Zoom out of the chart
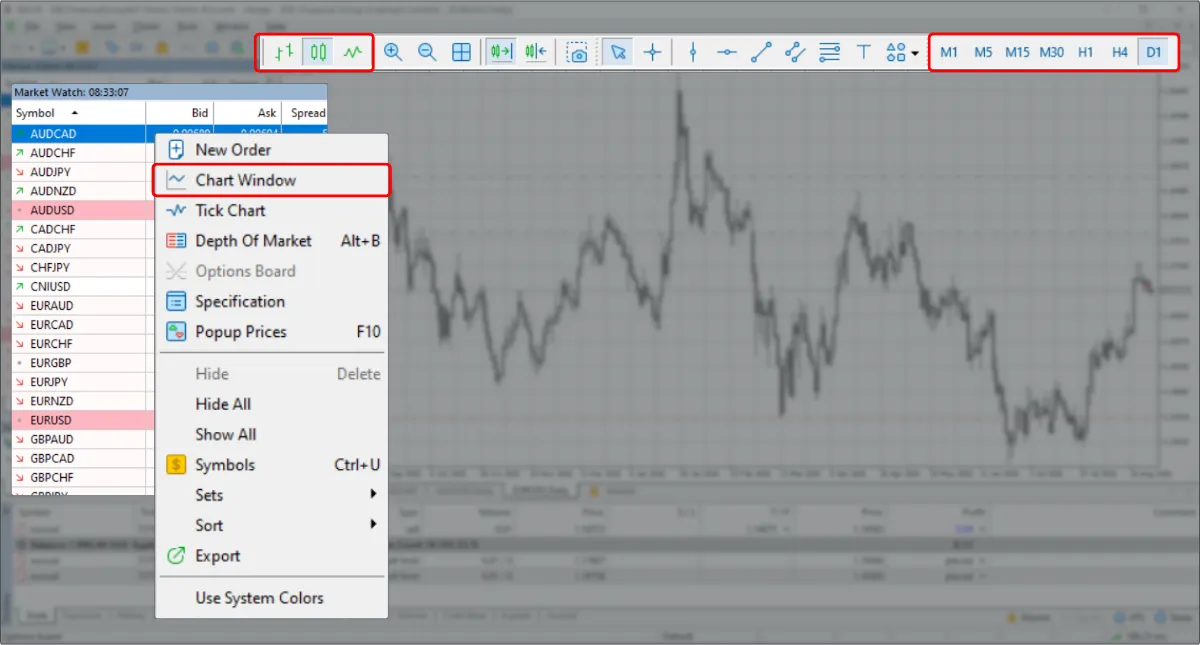The image size is (1200, 645). click(x=427, y=52)
